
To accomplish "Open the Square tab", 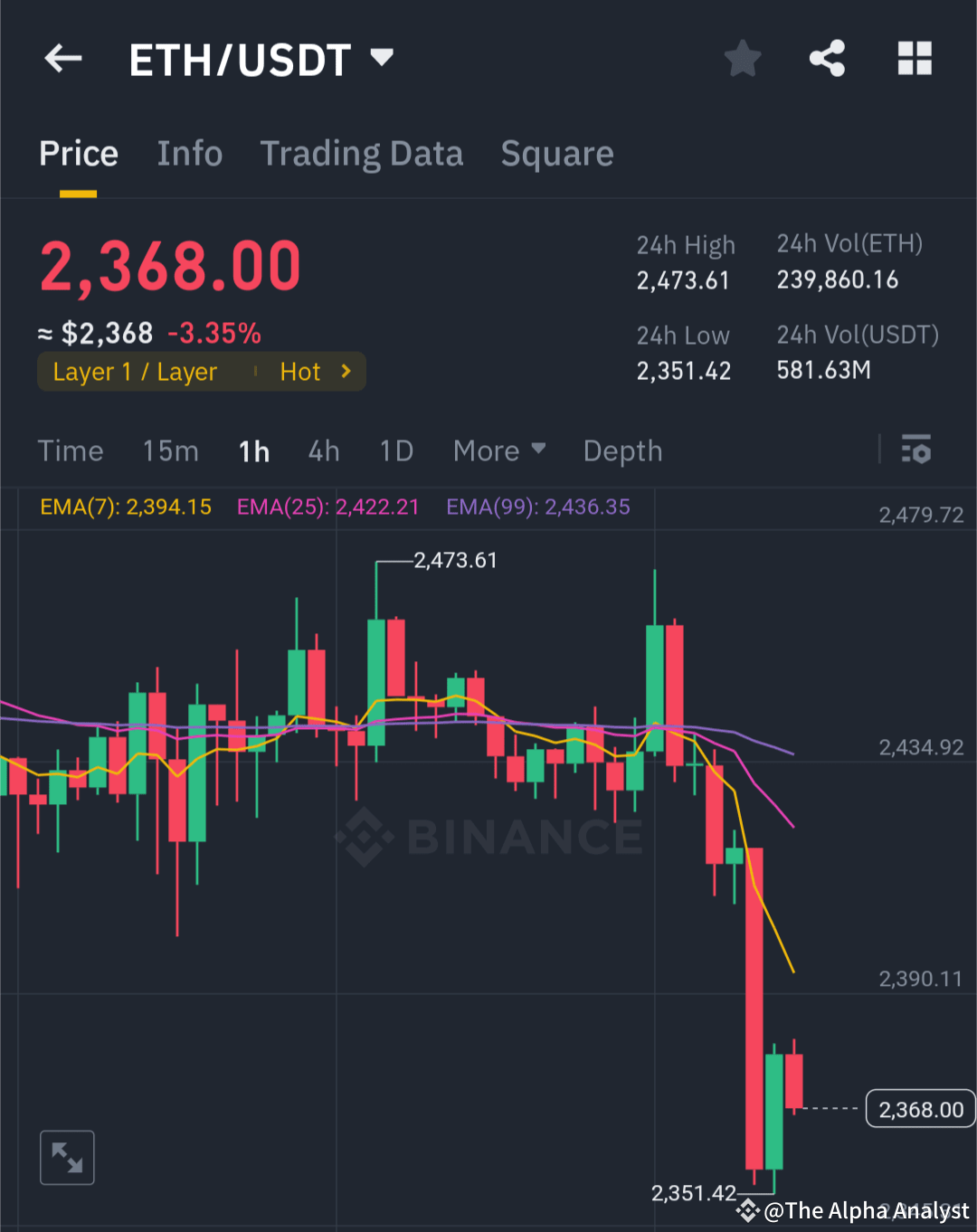I will (557, 153).
